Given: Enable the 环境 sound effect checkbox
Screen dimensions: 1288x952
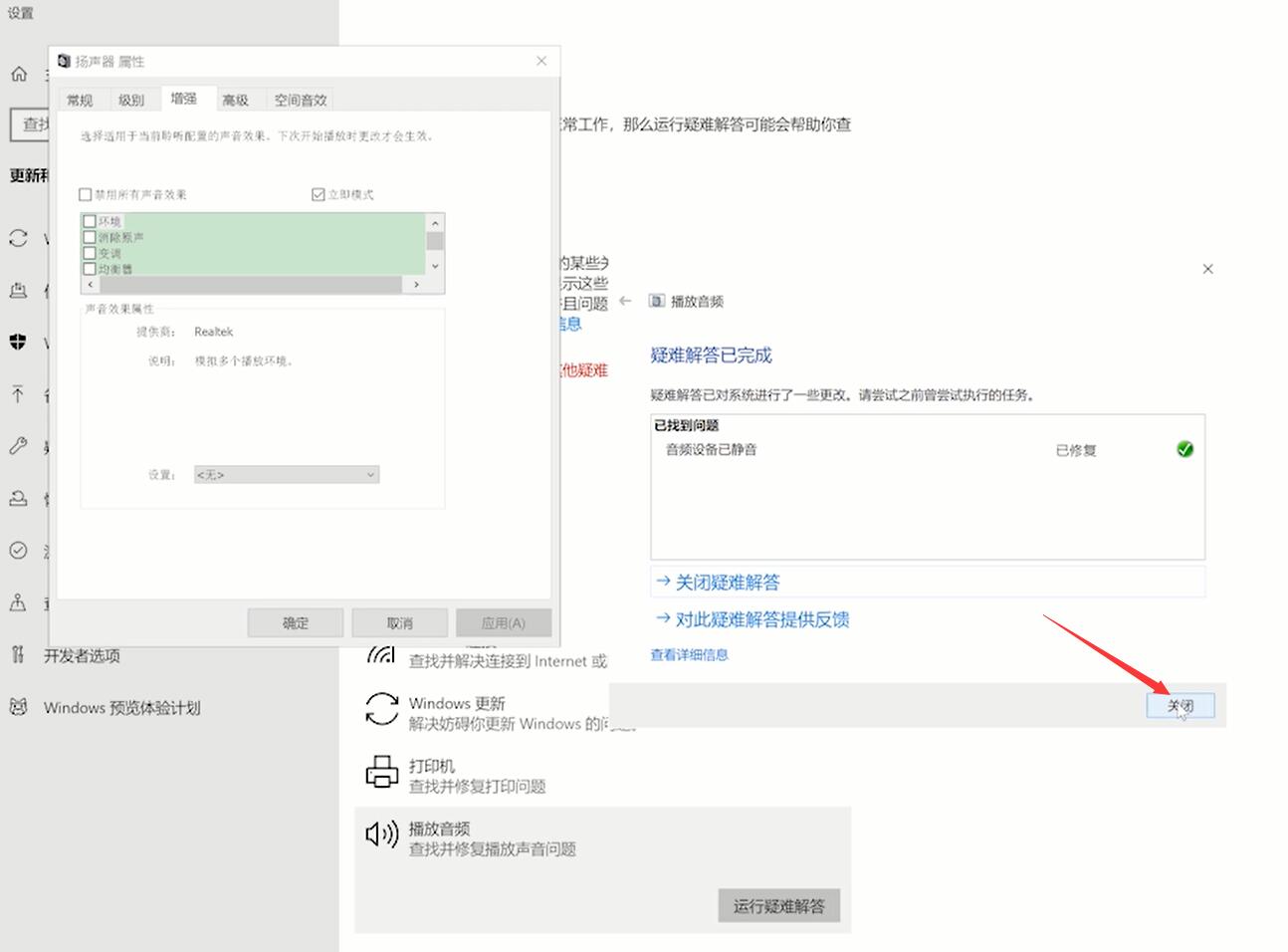Looking at the screenshot, I should pyautogui.click(x=90, y=221).
